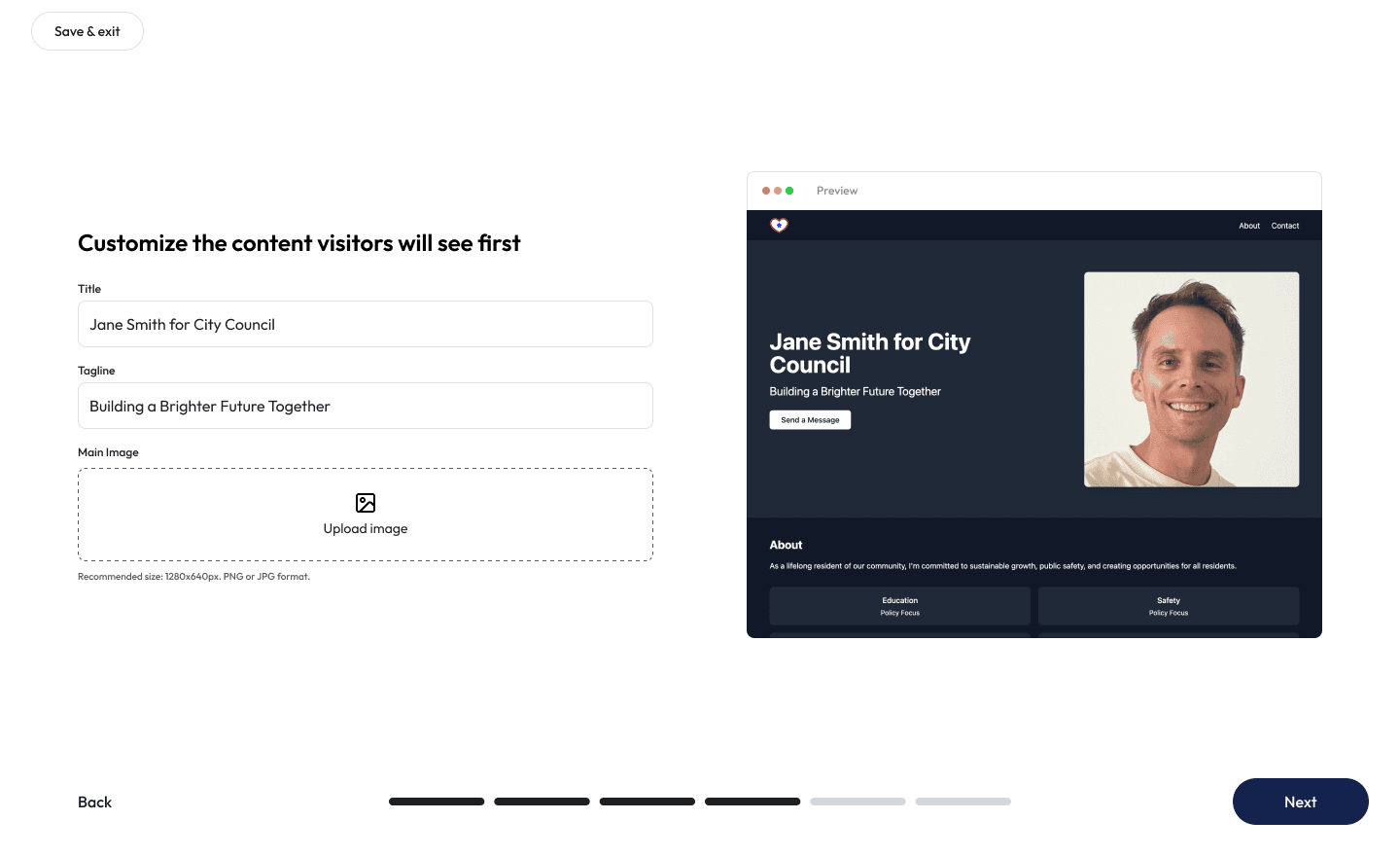Screen dimensions: 1400x856
Task: Click into the Title input field
Action: [366, 324]
